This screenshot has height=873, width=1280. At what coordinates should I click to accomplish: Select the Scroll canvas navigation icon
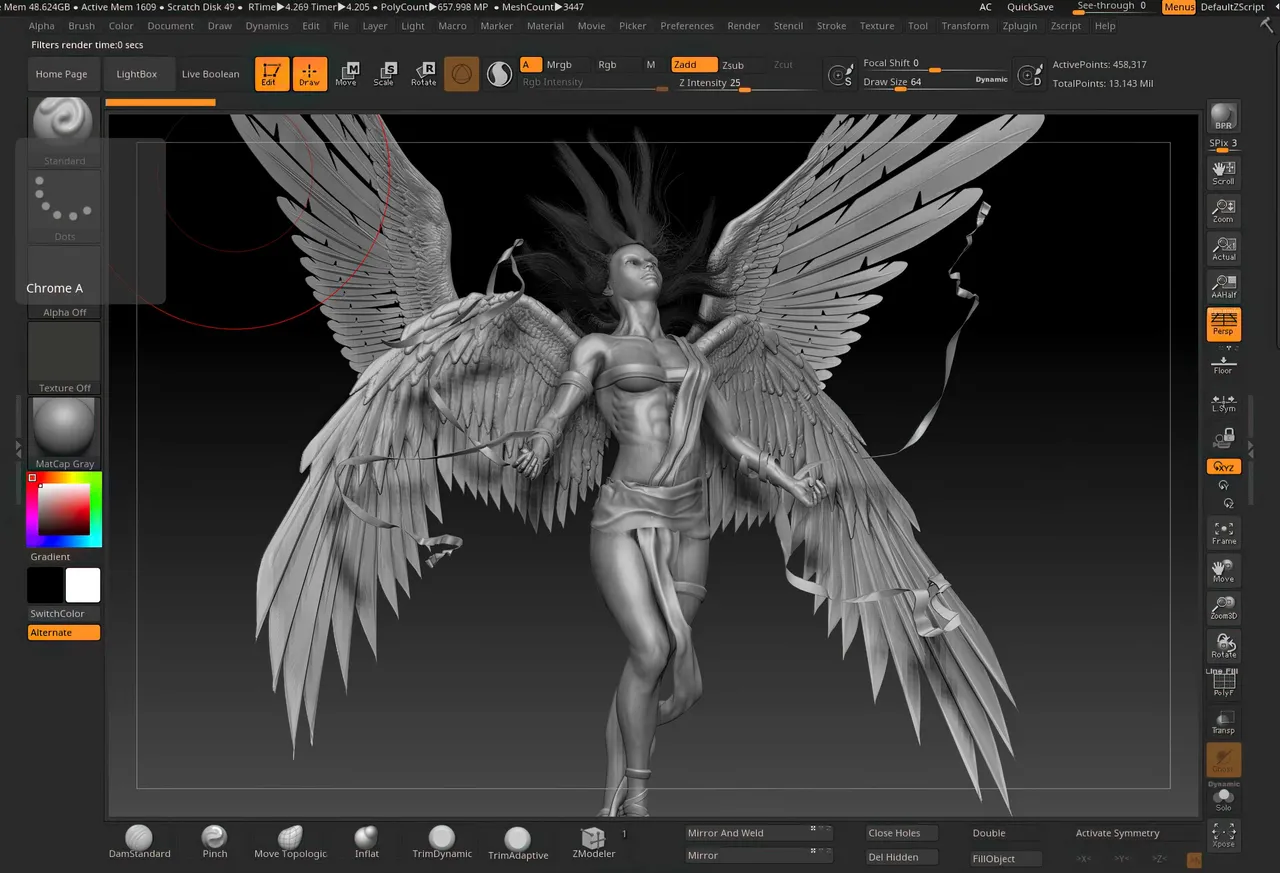coord(1223,172)
